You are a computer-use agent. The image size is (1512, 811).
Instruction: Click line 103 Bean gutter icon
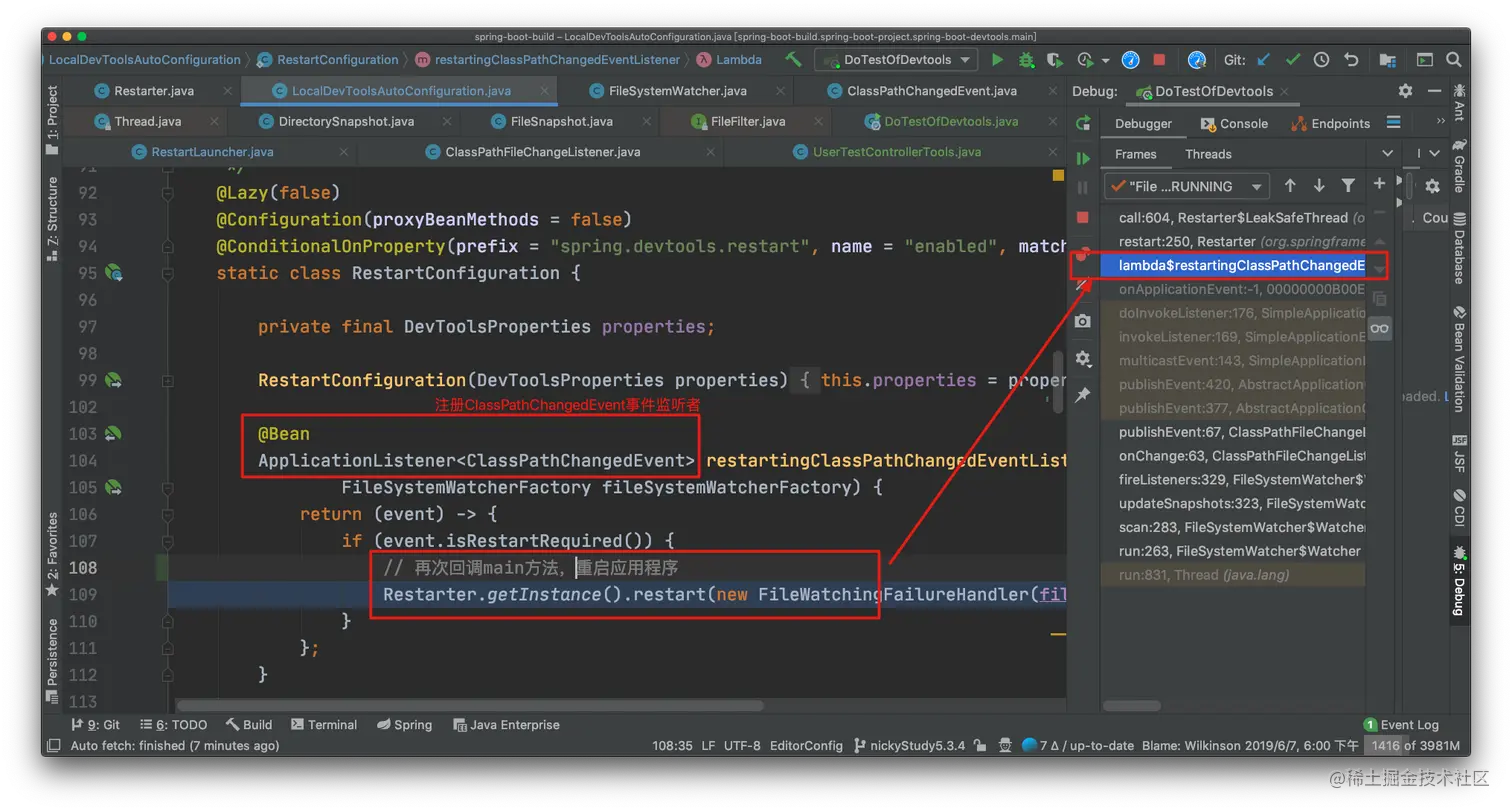click(x=113, y=434)
